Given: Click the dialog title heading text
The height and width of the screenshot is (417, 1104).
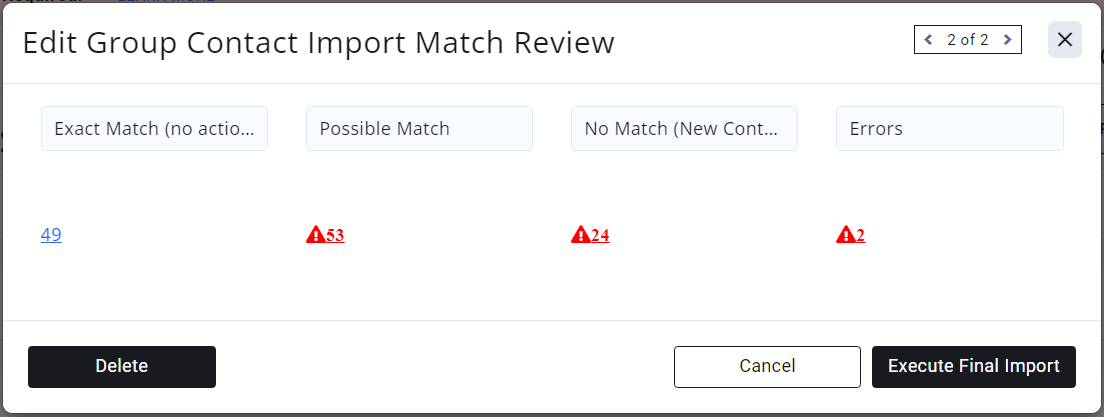Looking at the screenshot, I should 318,43.
